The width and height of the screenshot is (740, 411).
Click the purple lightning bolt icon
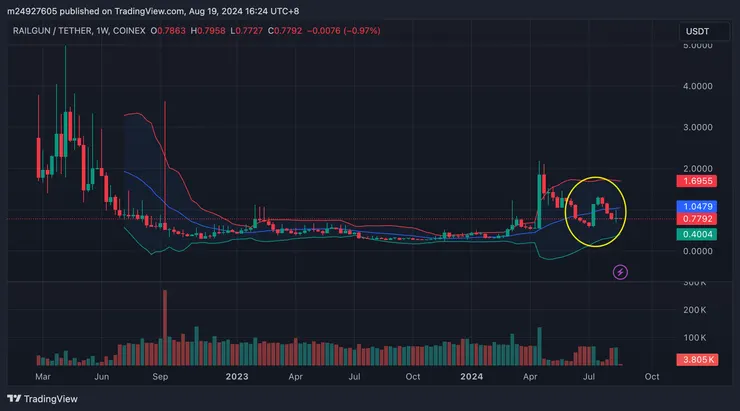tap(620, 272)
